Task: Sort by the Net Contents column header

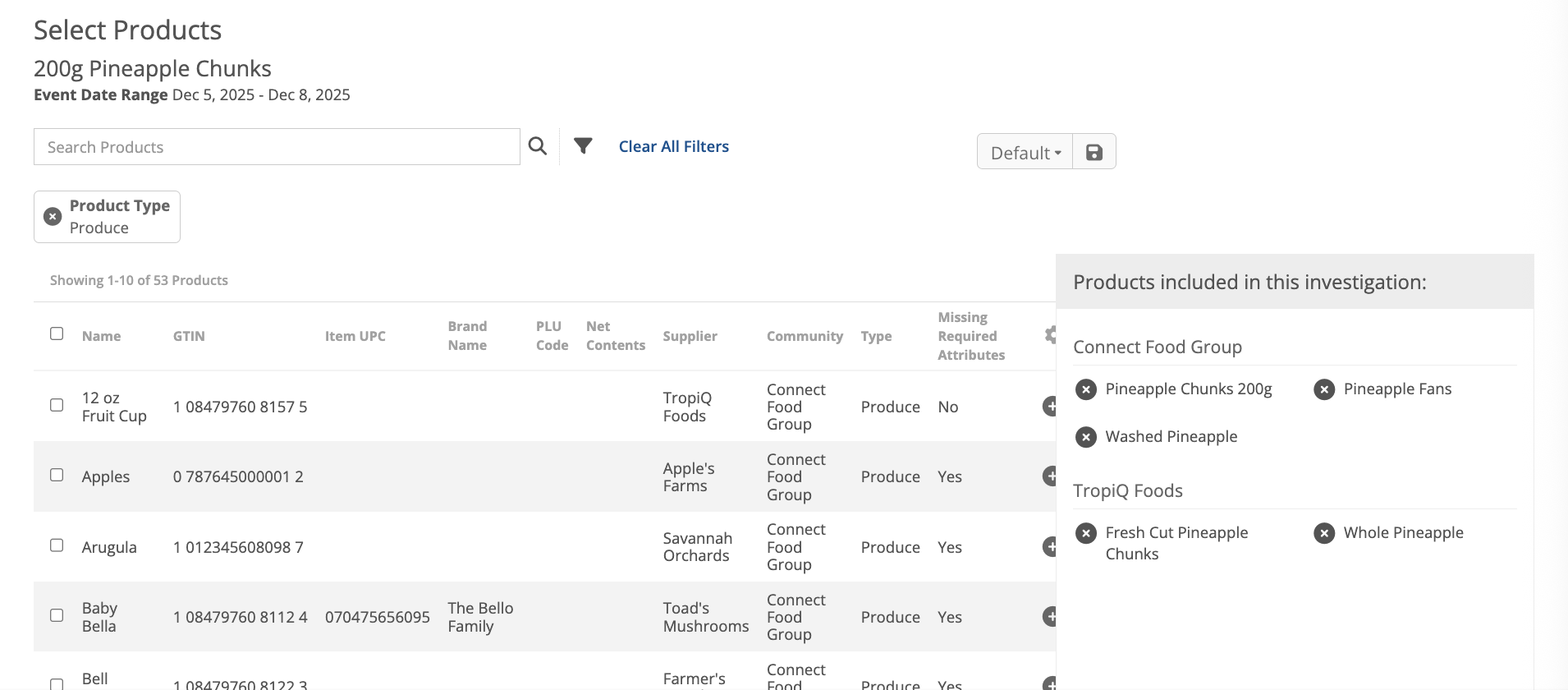Action: tap(616, 336)
